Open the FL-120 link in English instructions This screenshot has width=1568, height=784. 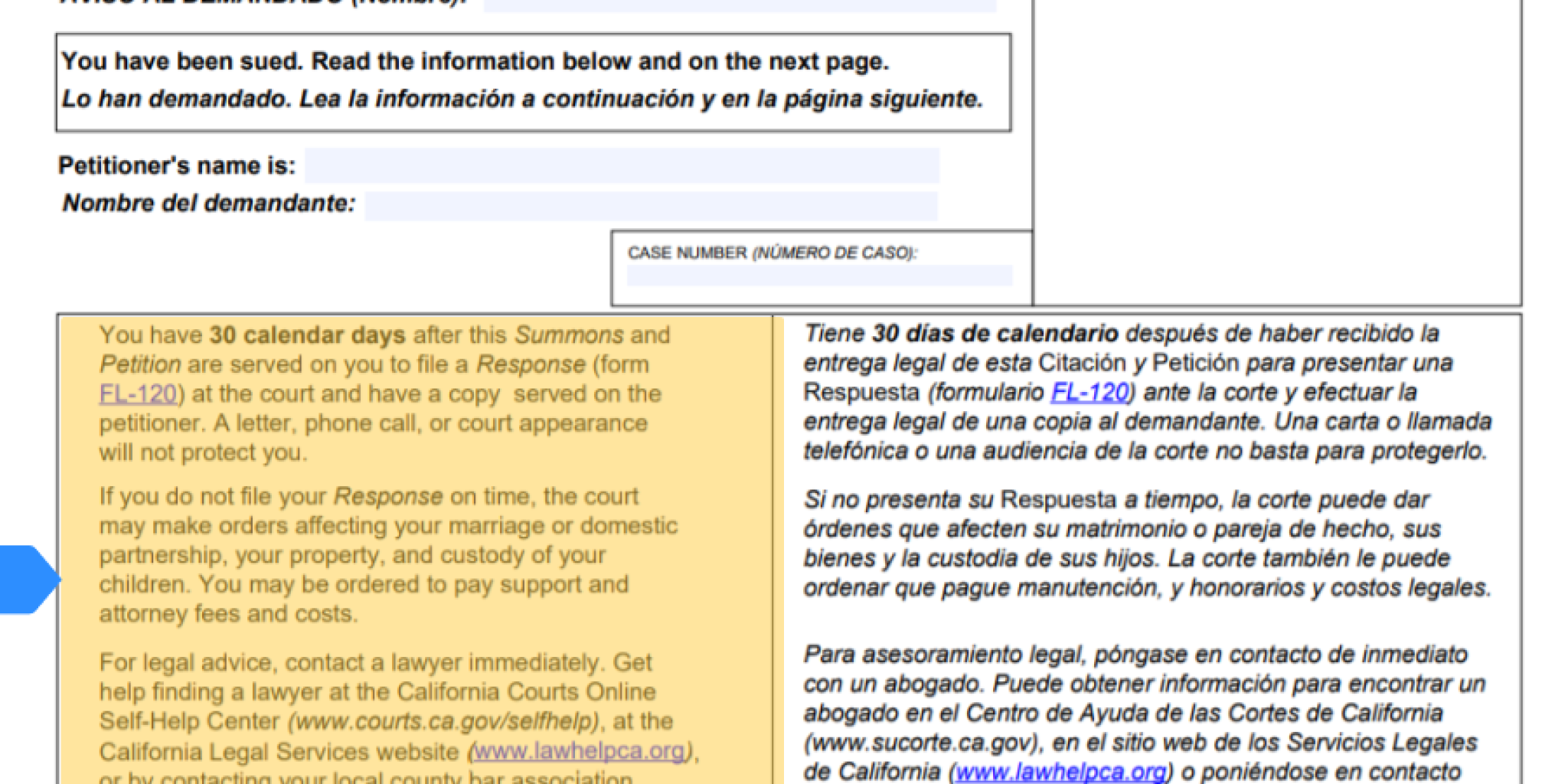136,393
